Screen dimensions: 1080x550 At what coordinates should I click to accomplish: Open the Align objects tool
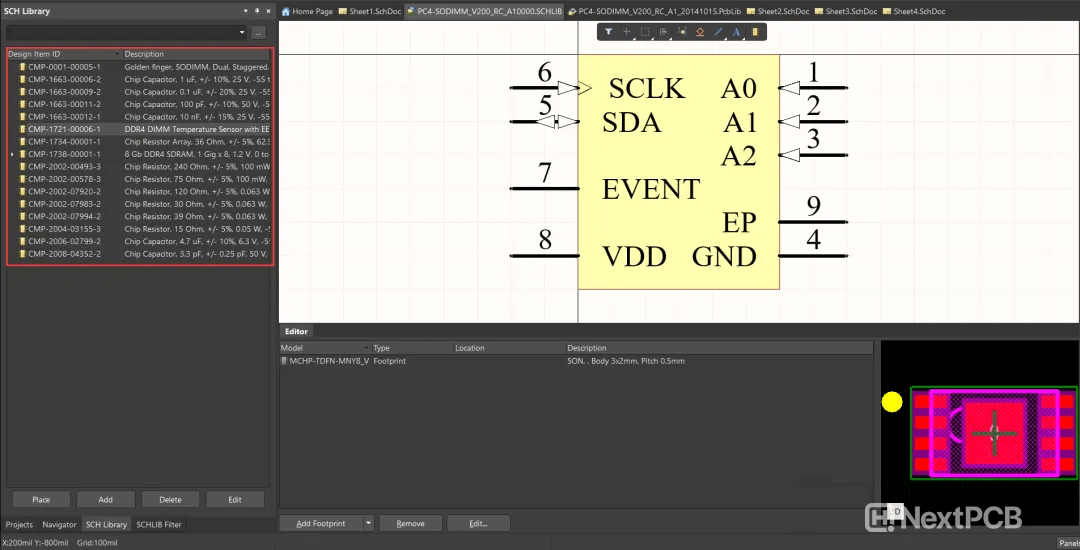663,32
